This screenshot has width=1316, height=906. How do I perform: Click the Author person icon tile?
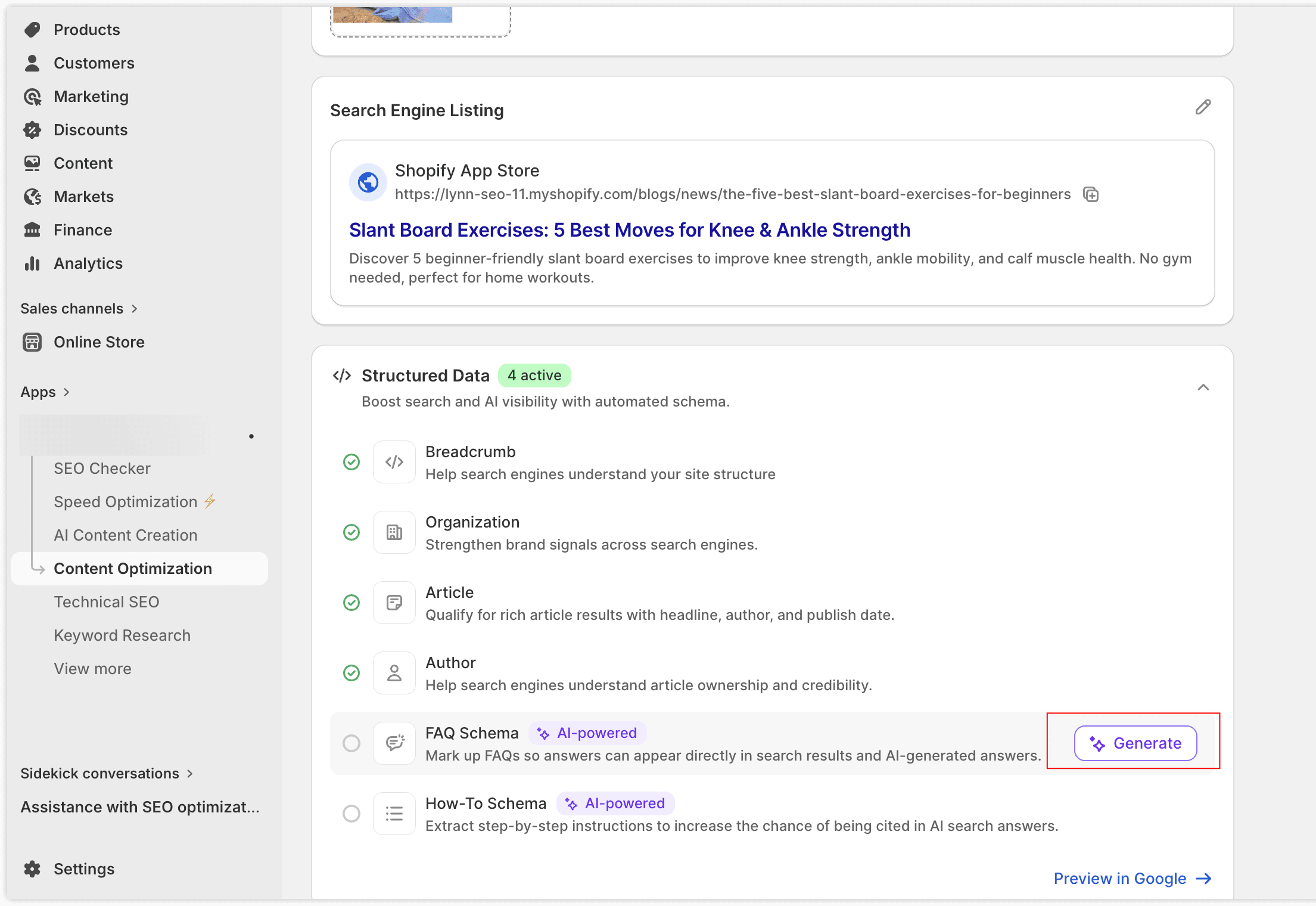click(x=394, y=673)
